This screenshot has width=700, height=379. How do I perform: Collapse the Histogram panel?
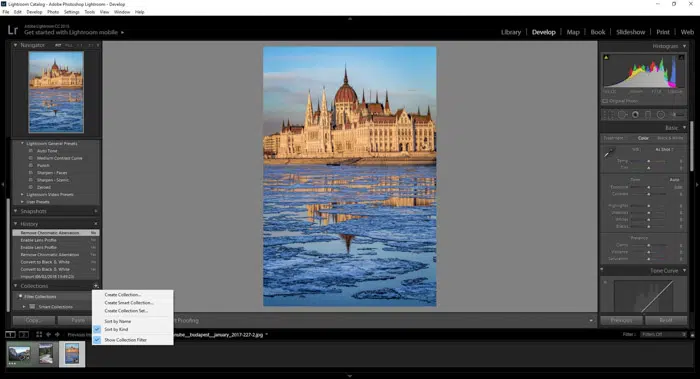point(684,46)
